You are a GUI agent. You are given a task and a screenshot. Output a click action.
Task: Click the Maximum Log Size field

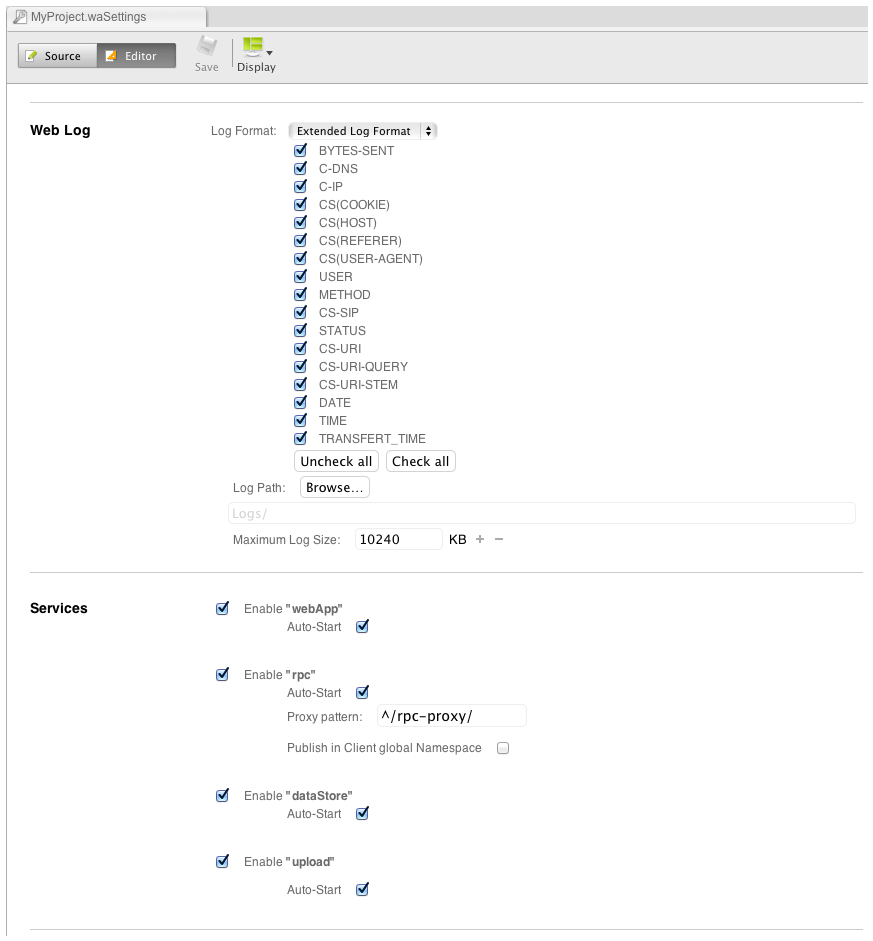[398, 539]
